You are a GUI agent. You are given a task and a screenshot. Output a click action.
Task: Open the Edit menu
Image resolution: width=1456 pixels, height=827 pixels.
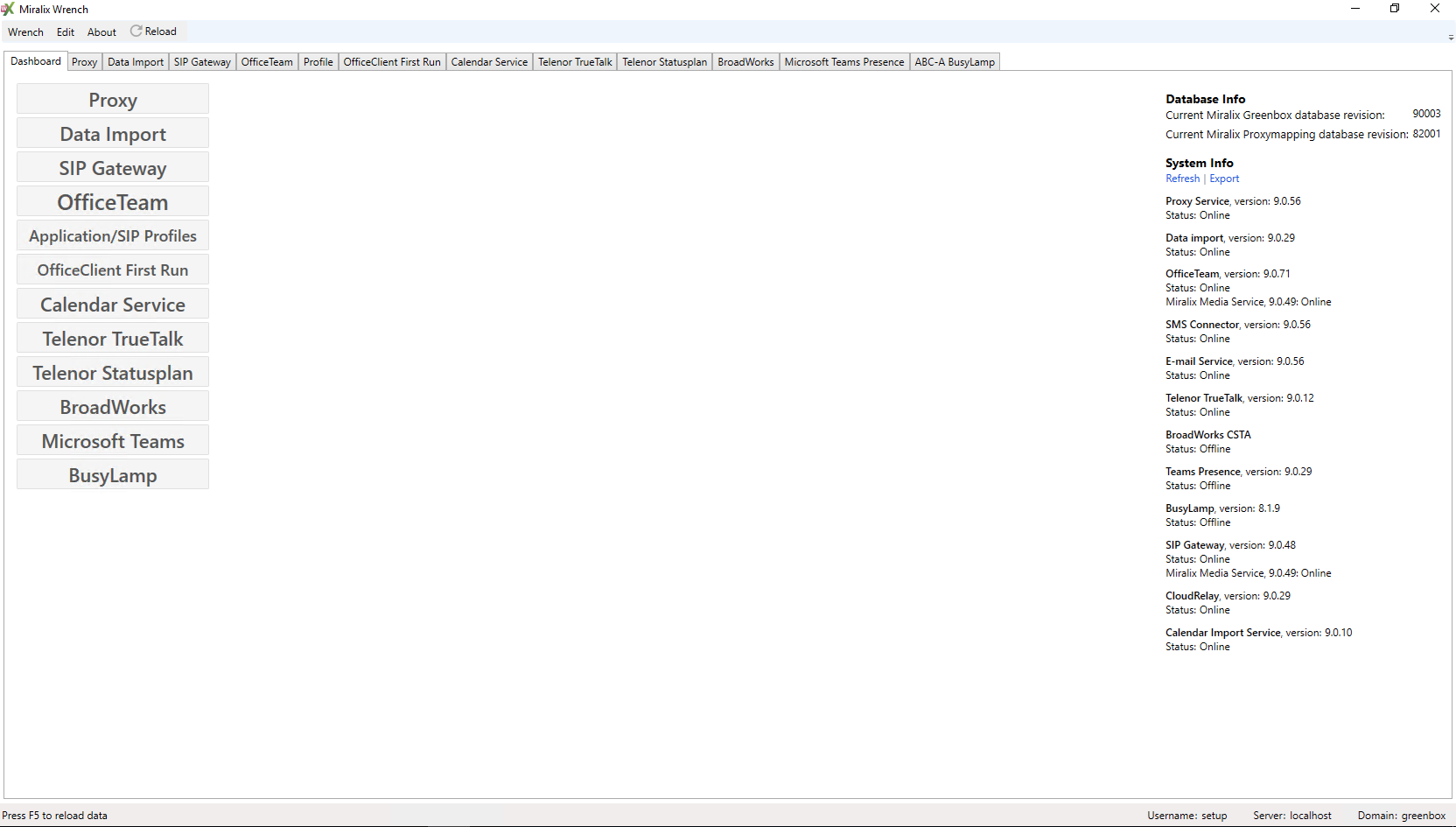tap(66, 32)
